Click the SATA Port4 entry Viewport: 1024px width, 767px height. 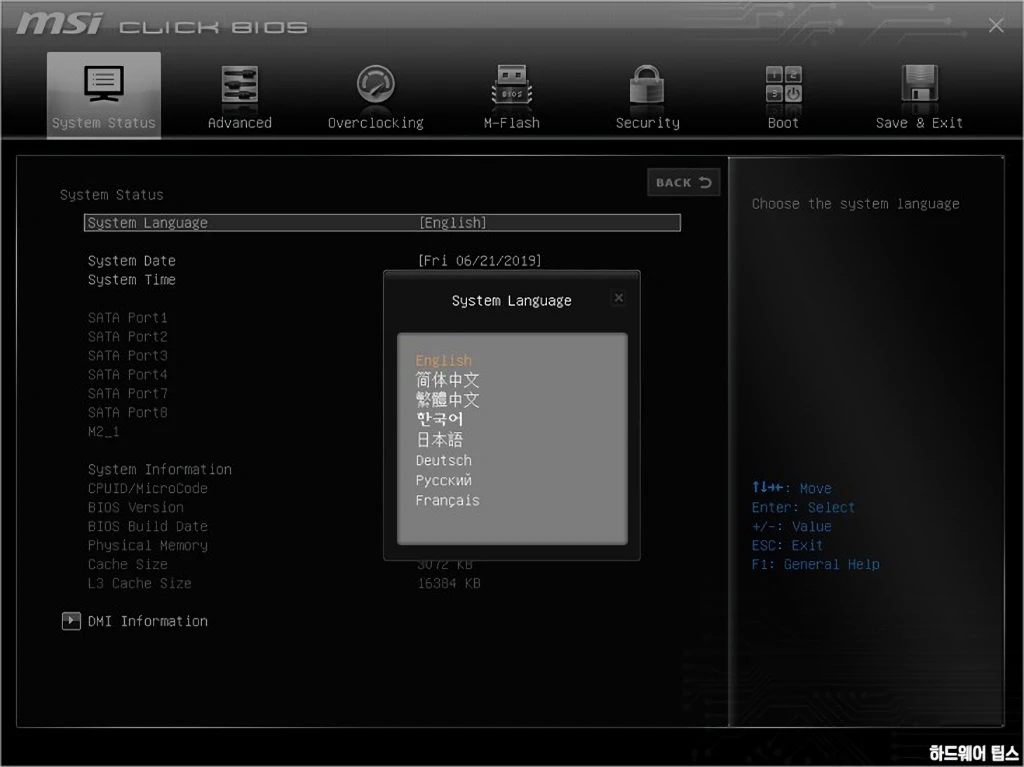pos(127,374)
